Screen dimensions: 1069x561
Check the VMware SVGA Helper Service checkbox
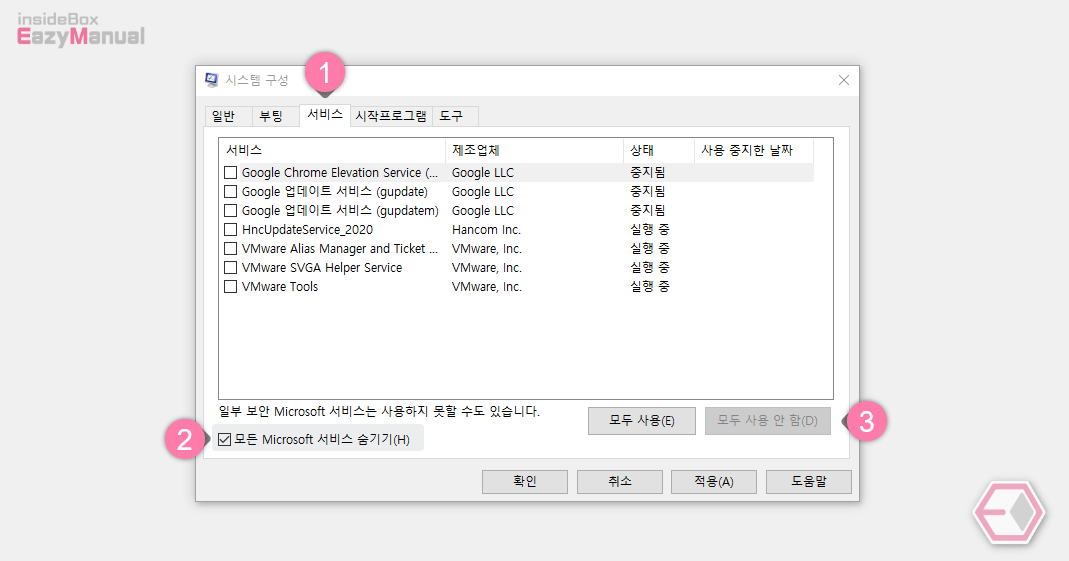point(230,268)
